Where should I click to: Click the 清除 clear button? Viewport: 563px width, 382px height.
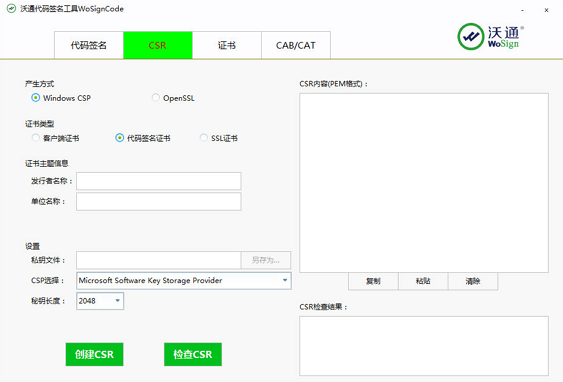[x=473, y=281]
